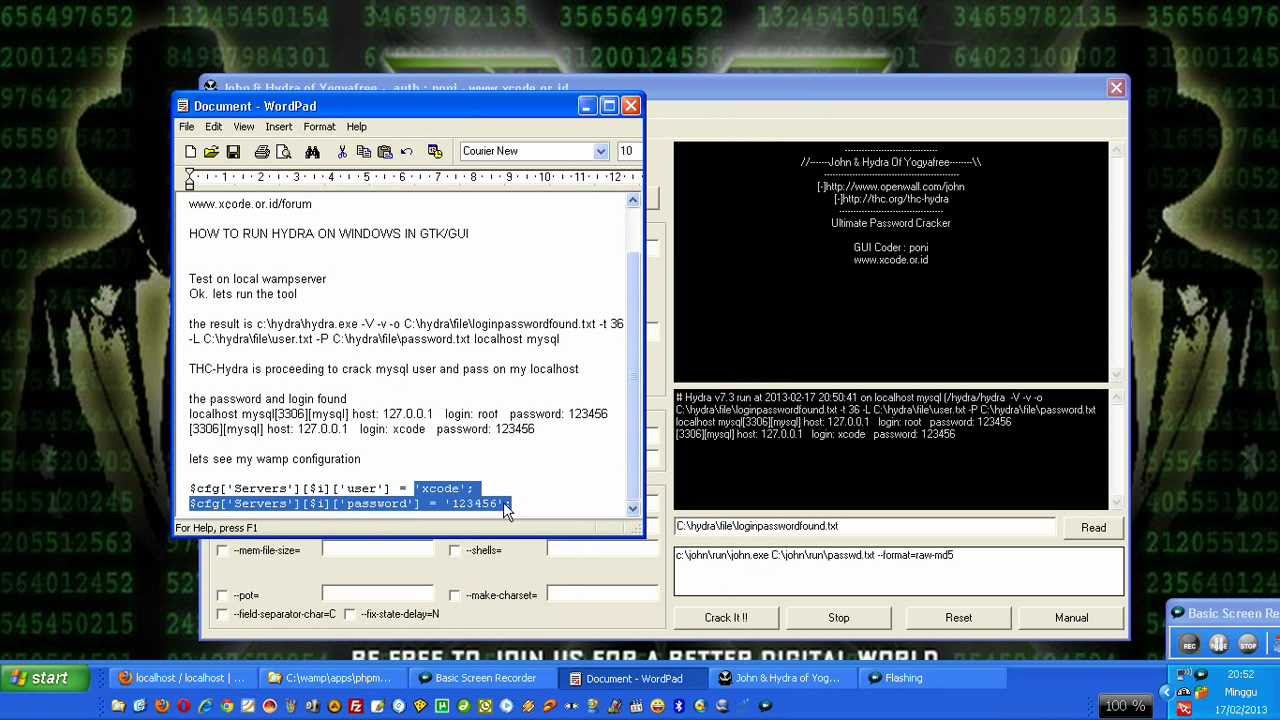Click the Internet Explorer icon in quick launch
Viewport: 1280px width, 720px height.
205,706
